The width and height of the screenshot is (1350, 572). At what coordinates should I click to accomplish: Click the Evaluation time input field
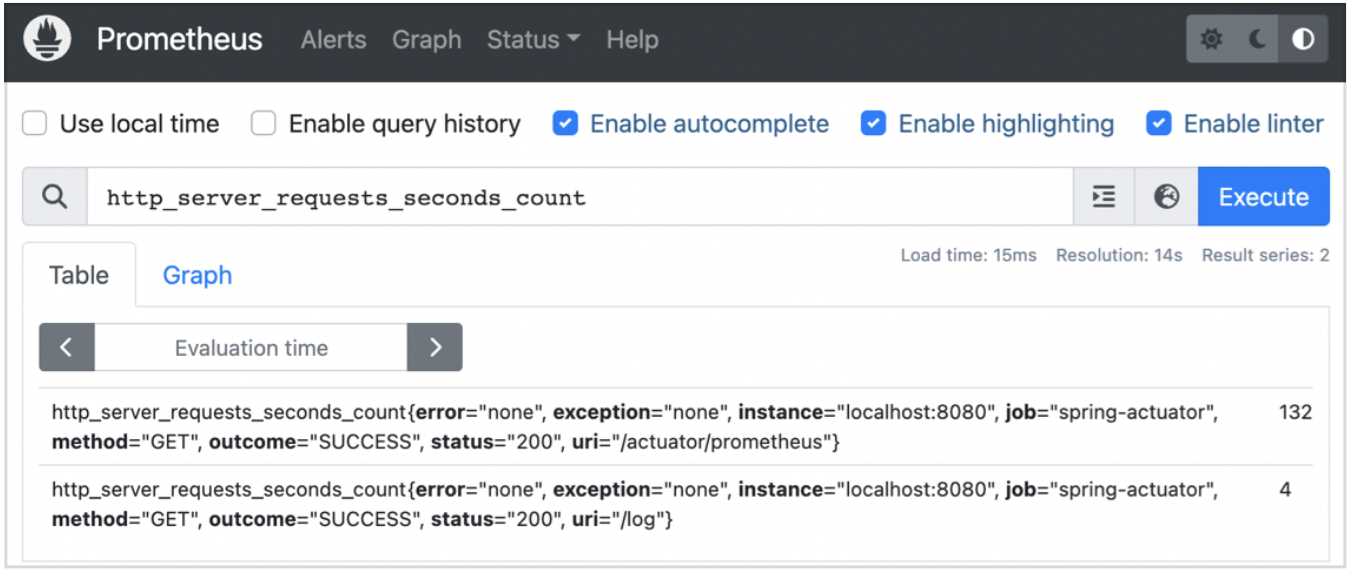(x=251, y=348)
